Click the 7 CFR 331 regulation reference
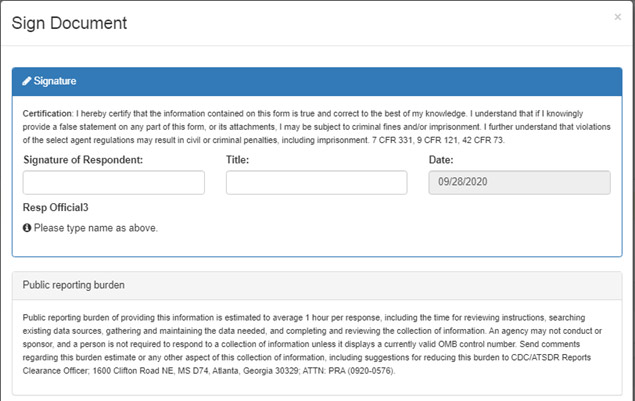The width and height of the screenshot is (635, 401). point(392,140)
